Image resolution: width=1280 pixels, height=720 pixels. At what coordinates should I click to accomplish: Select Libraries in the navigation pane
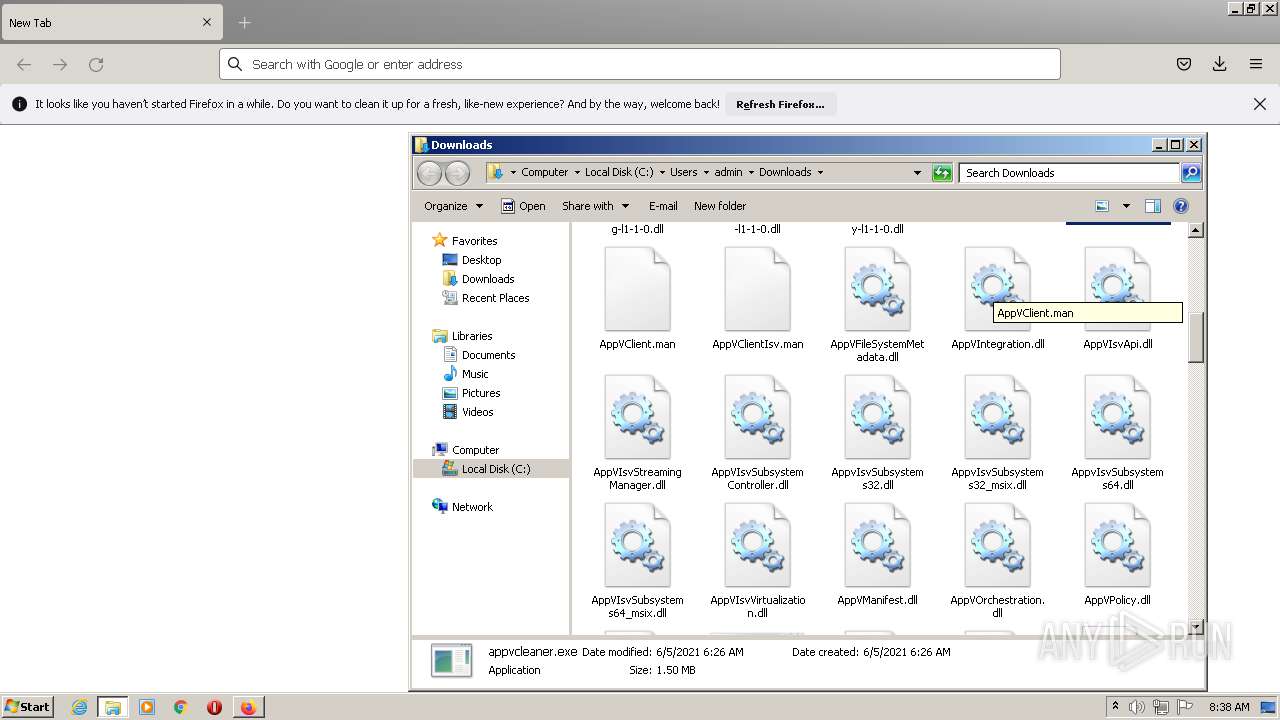(472, 336)
